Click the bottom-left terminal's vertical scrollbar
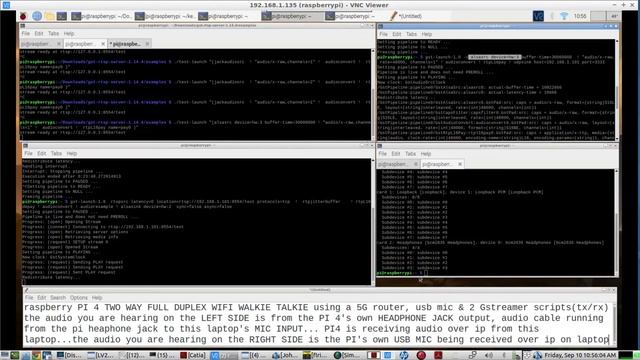The height and width of the screenshot is (360, 640). 373,222
